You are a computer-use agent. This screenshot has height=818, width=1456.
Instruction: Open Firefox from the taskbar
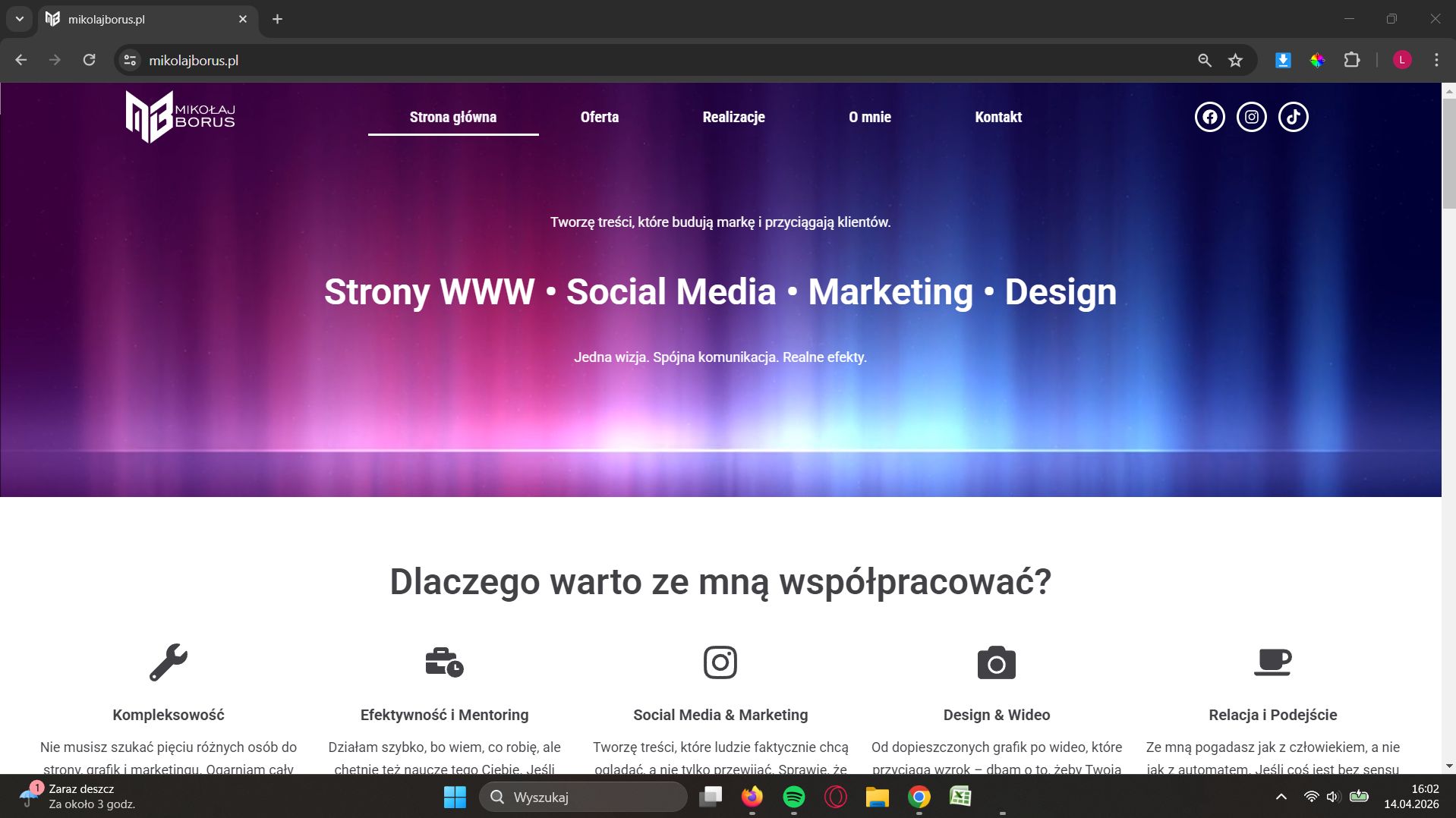[x=752, y=797]
